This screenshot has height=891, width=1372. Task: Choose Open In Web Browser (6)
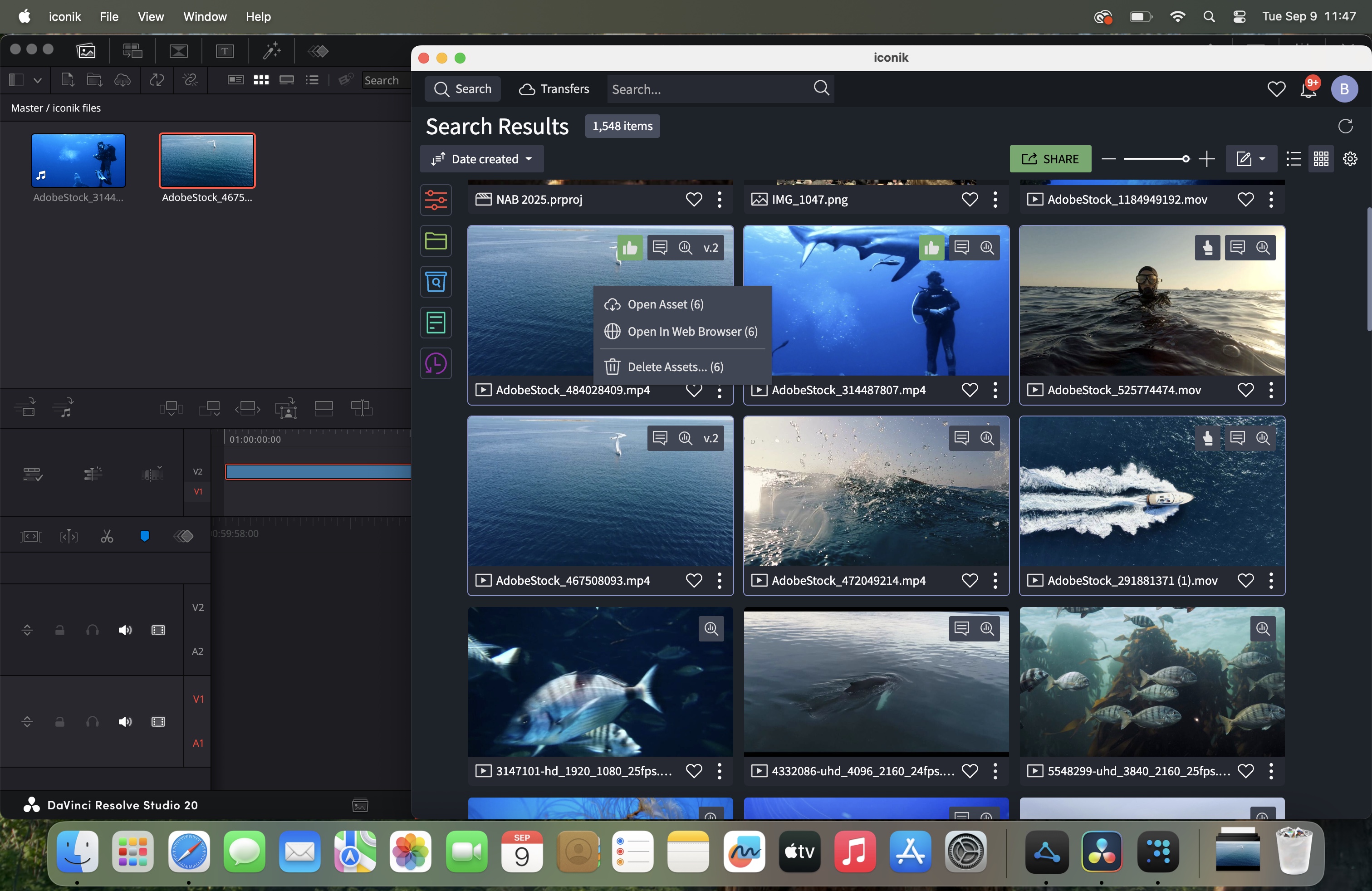coord(692,331)
